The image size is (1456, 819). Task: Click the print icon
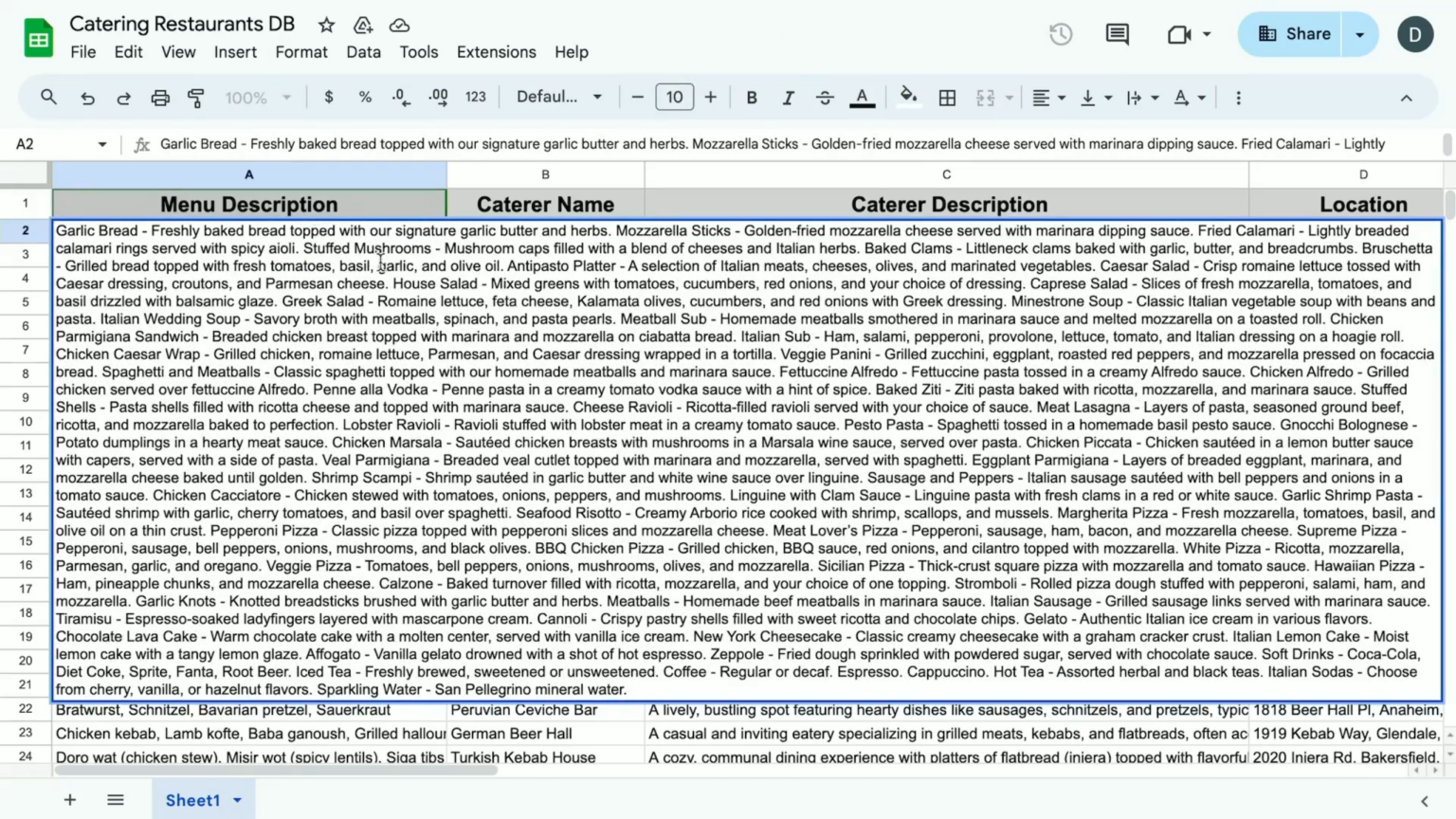click(160, 98)
